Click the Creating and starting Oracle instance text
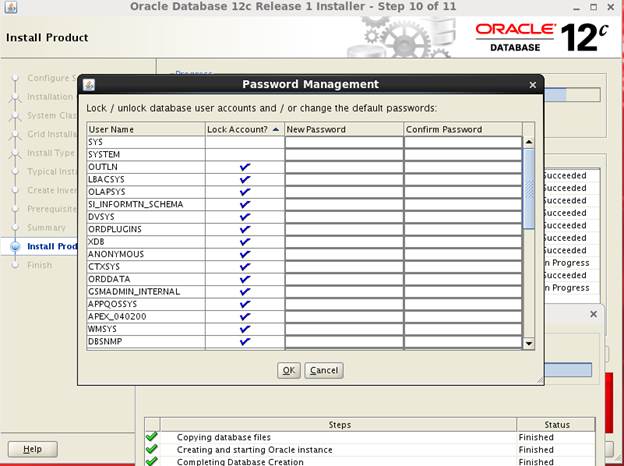 point(254,449)
